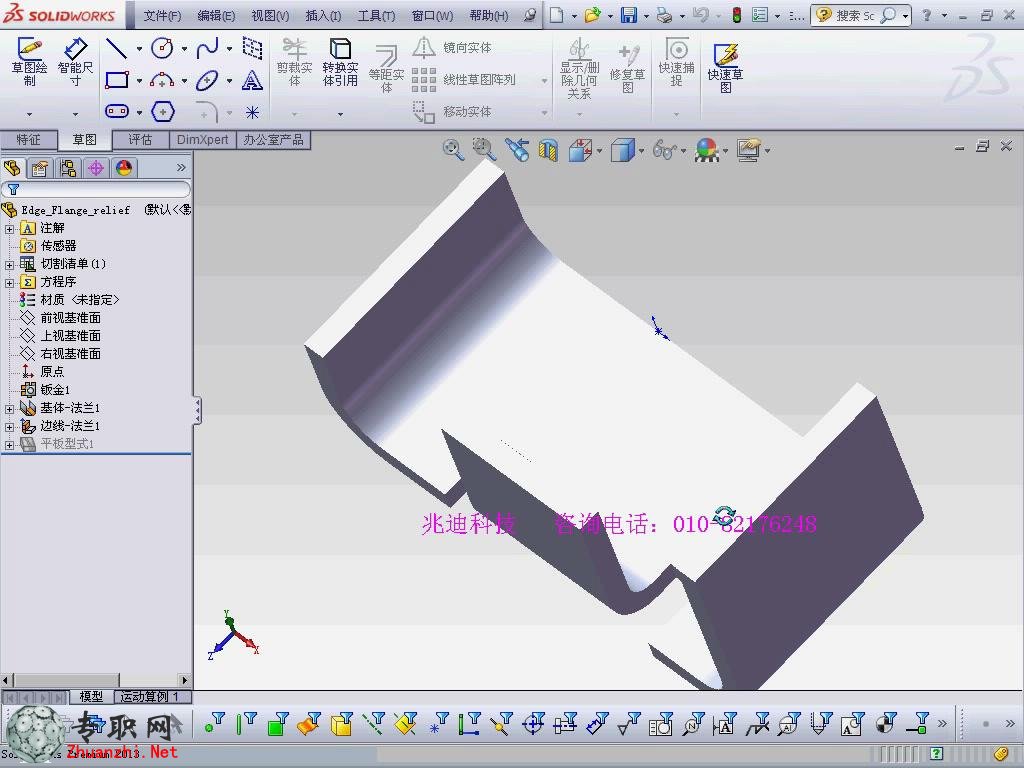The height and width of the screenshot is (768, 1024).
Task: Expand the 注解 tree node
Action: [9, 229]
